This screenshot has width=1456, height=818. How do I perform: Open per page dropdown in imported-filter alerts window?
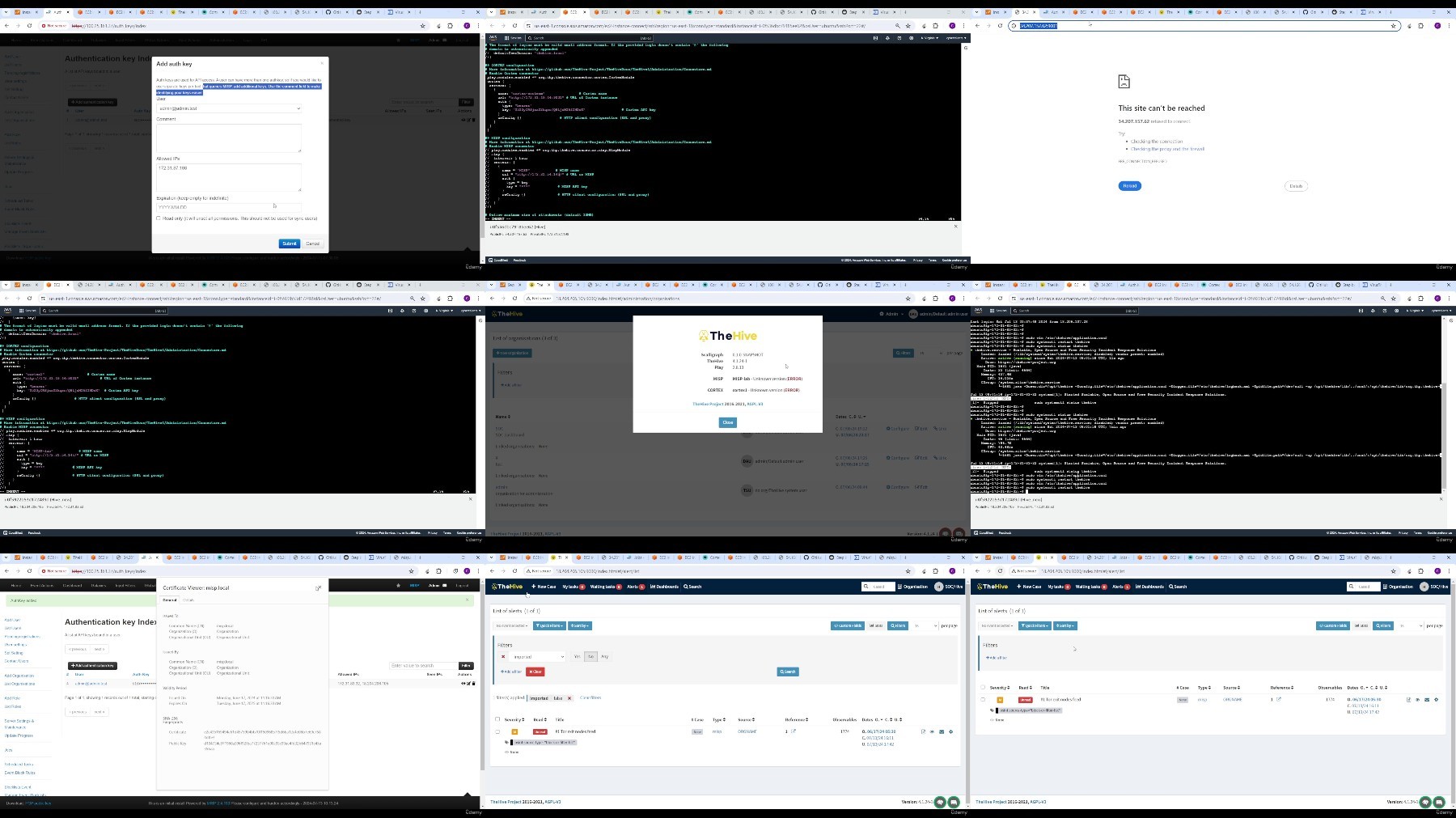[925, 625]
